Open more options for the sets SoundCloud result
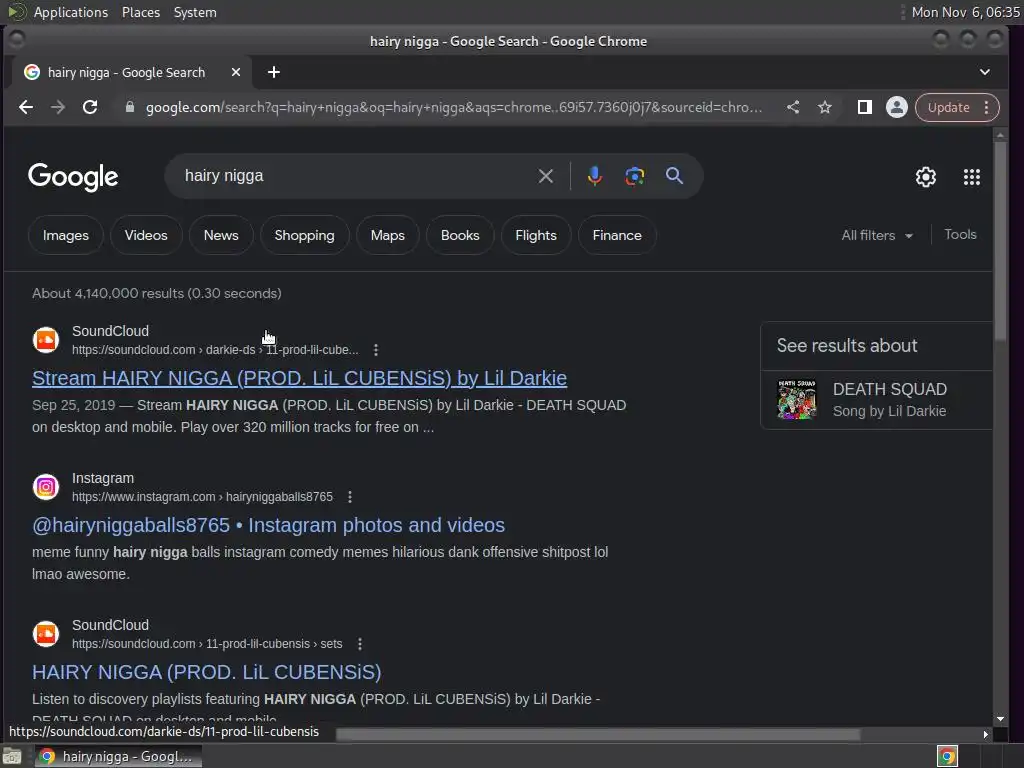This screenshot has height=768, width=1024. pyautogui.click(x=360, y=644)
